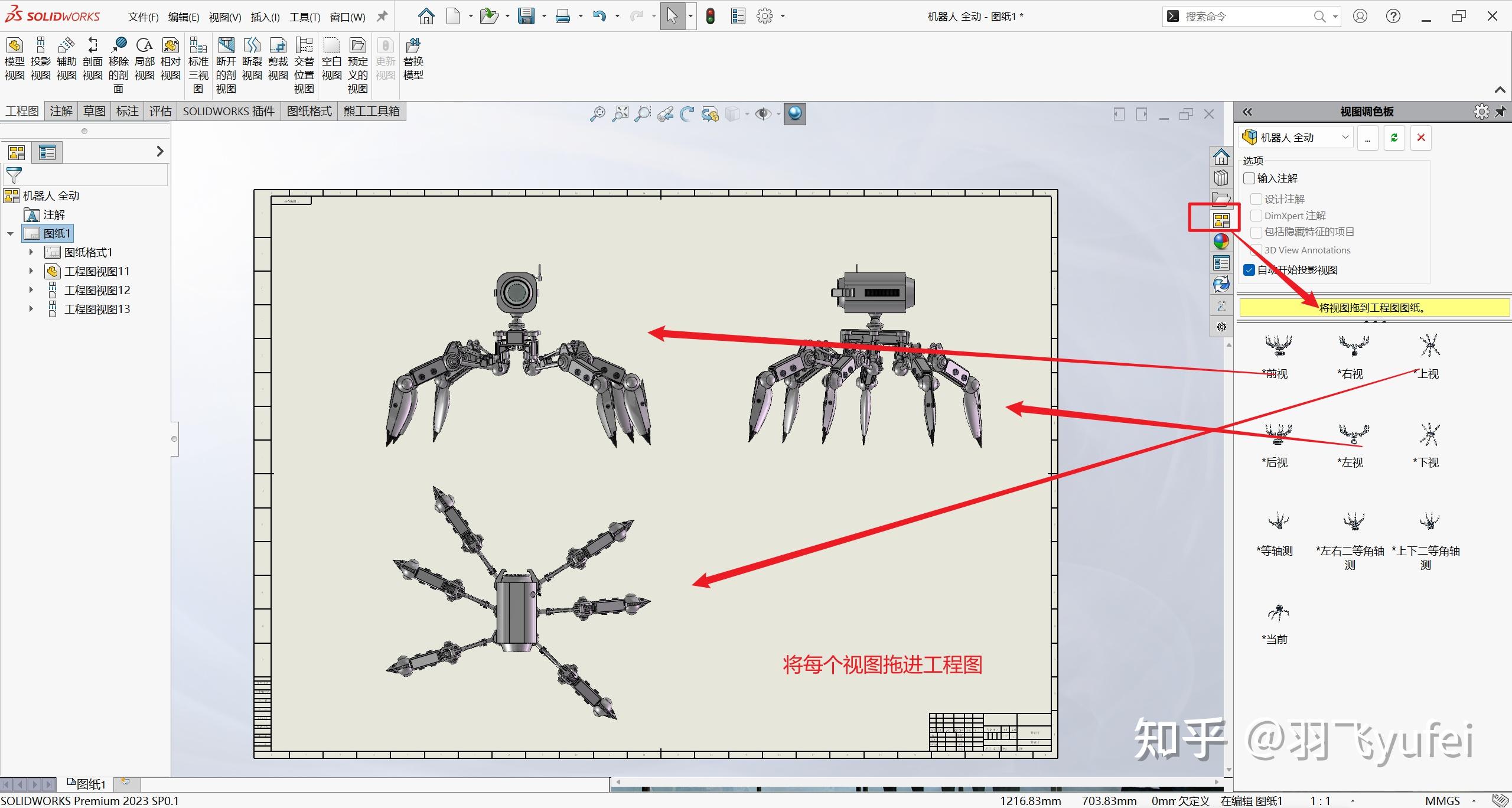Open the 熊工工具箱 tab

click(372, 111)
